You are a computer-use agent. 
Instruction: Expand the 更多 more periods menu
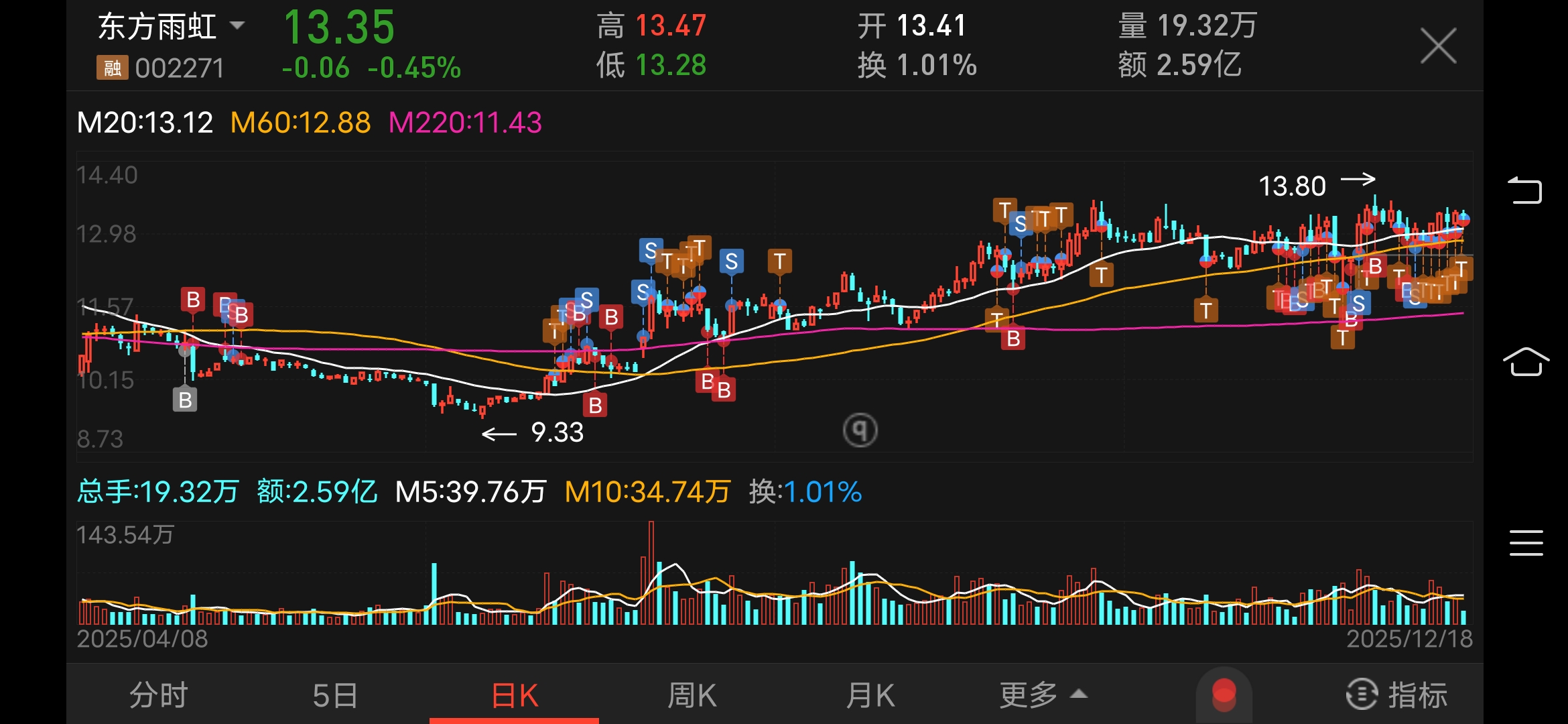pos(1042,695)
